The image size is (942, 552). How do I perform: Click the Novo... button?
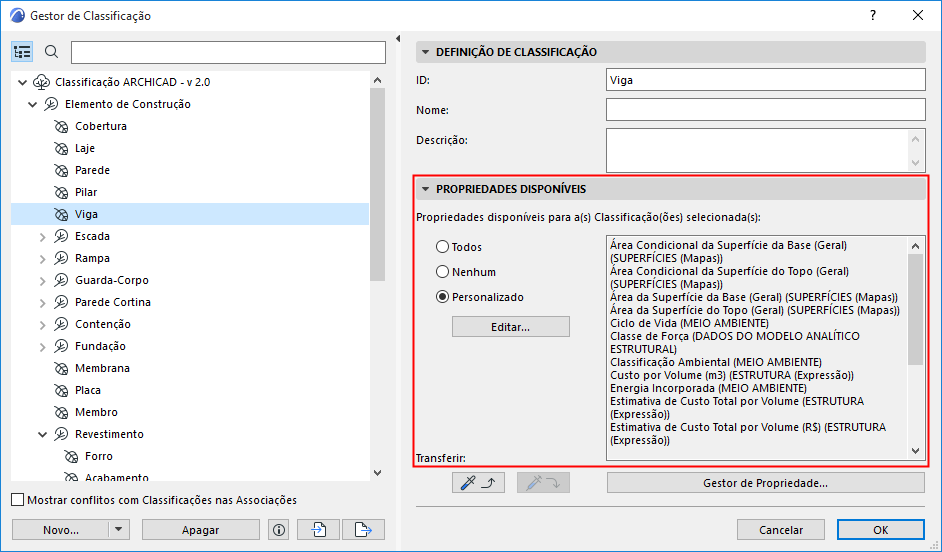[x=61, y=530]
